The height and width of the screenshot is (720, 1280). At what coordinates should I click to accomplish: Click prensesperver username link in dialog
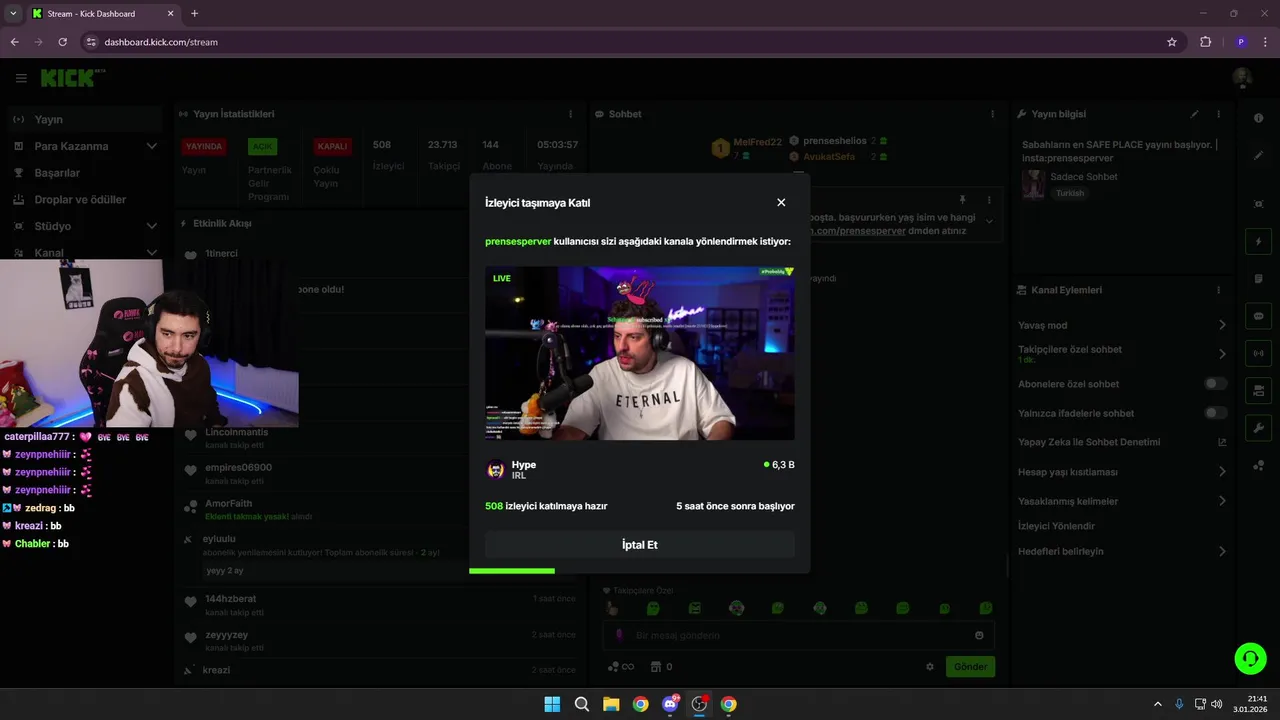pos(518,242)
